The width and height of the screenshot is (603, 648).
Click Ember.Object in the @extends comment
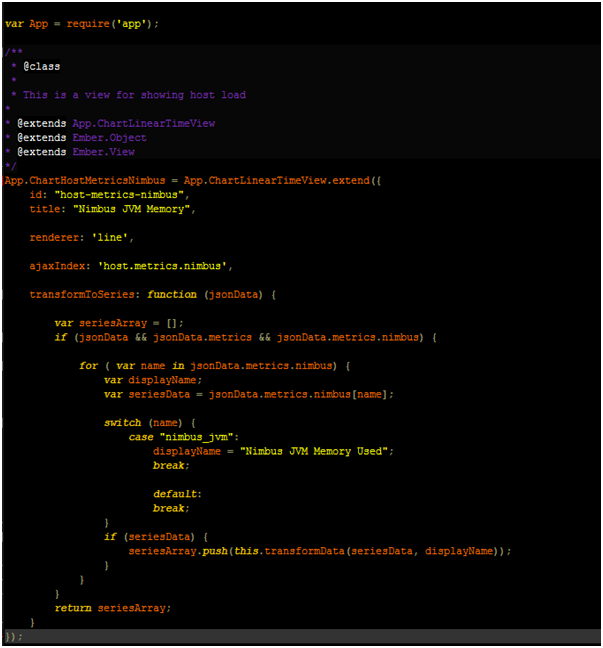pyautogui.click(x=109, y=138)
